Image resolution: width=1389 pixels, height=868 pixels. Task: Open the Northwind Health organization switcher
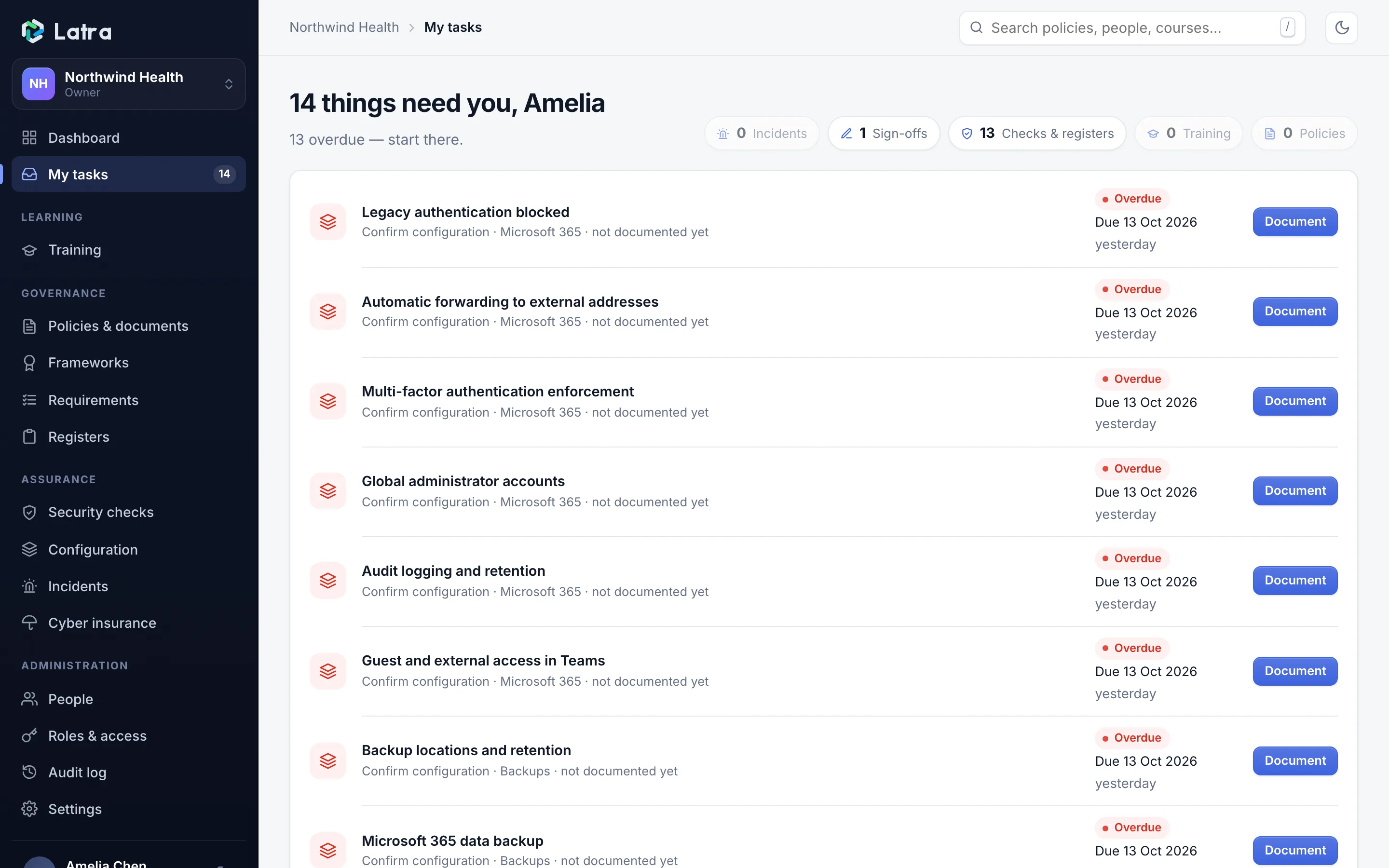(129, 84)
